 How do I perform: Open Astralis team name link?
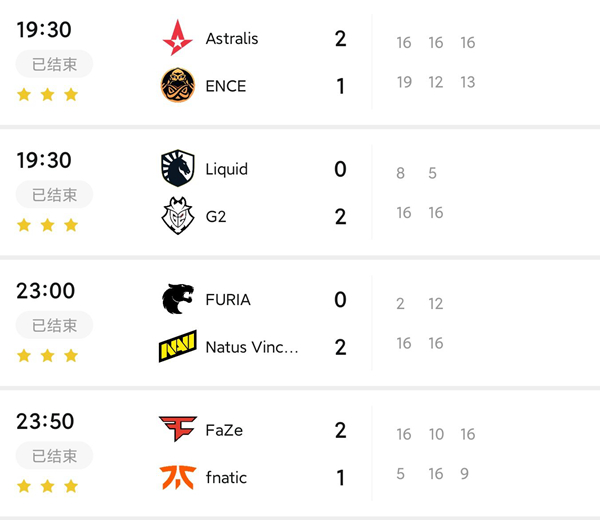tap(232, 39)
